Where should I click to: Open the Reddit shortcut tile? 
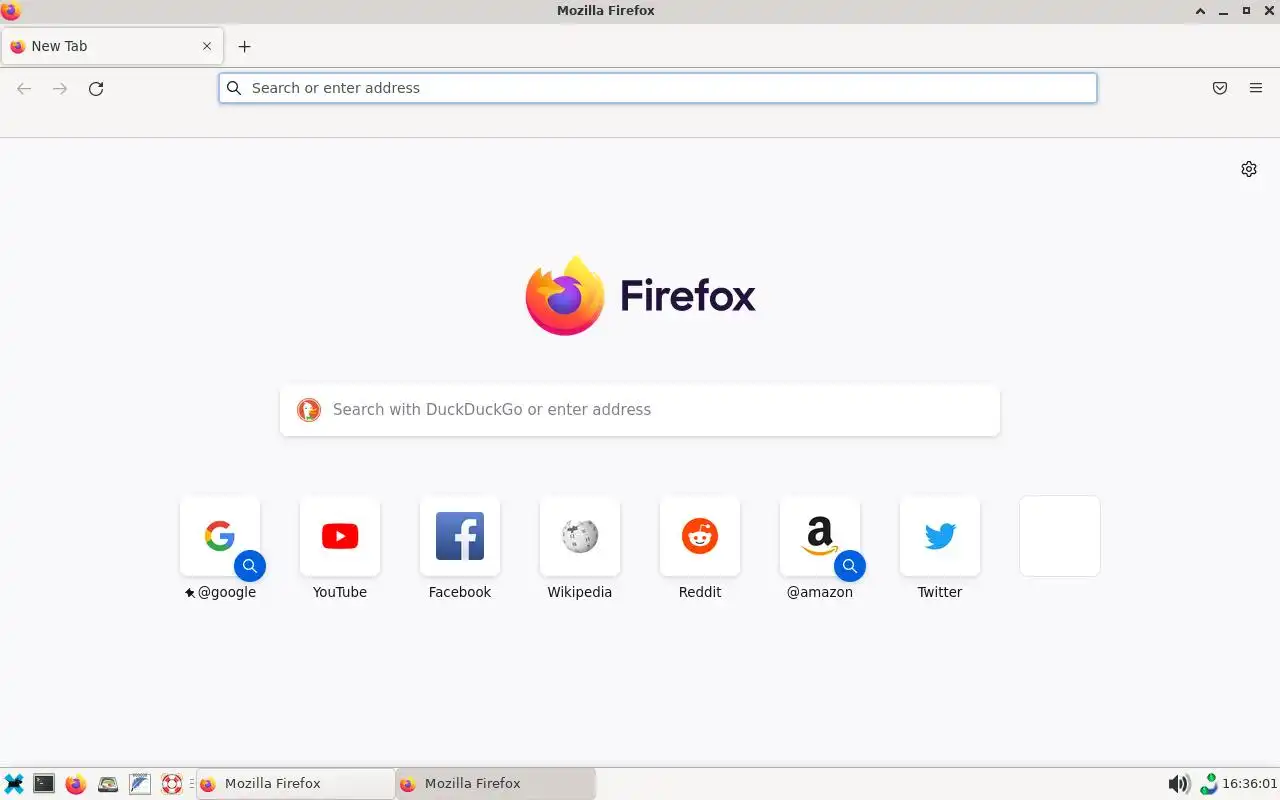(700, 536)
